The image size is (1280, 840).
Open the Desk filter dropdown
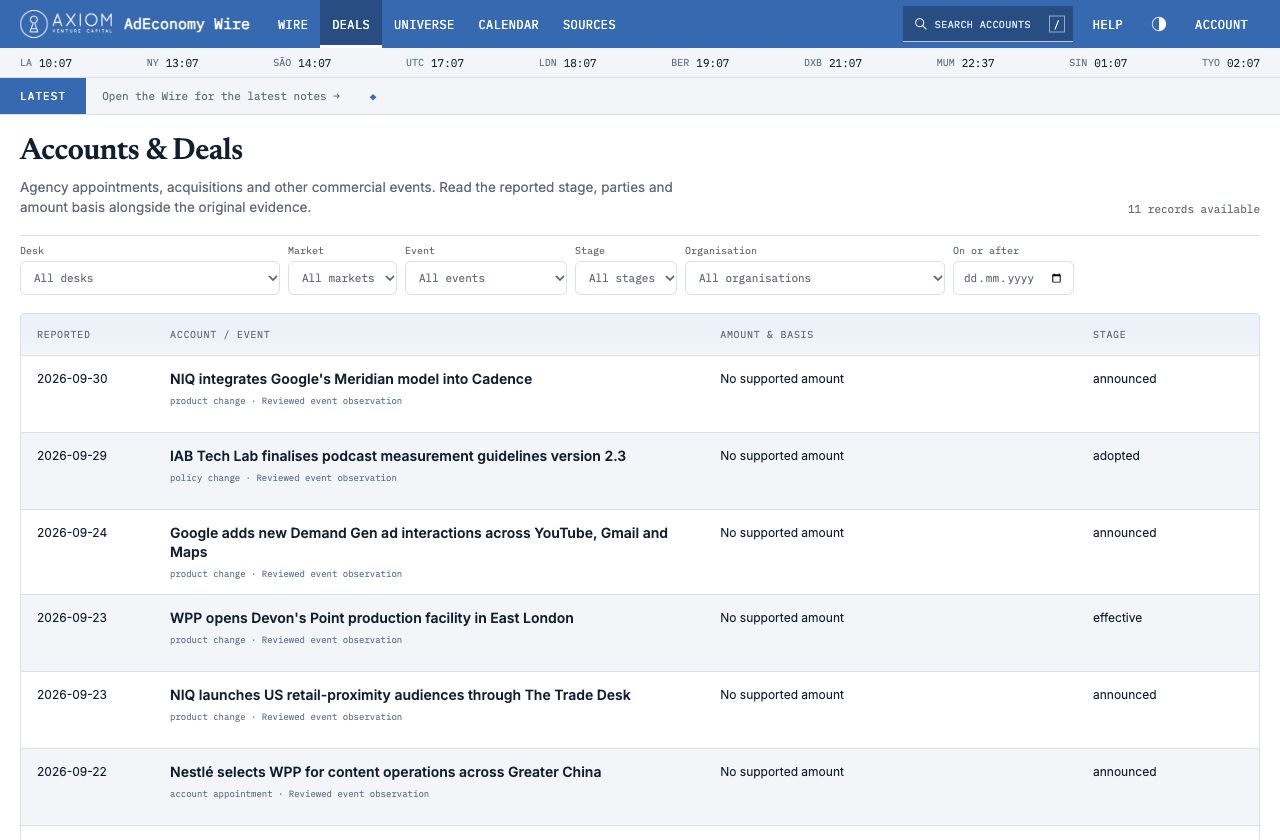(x=150, y=278)
